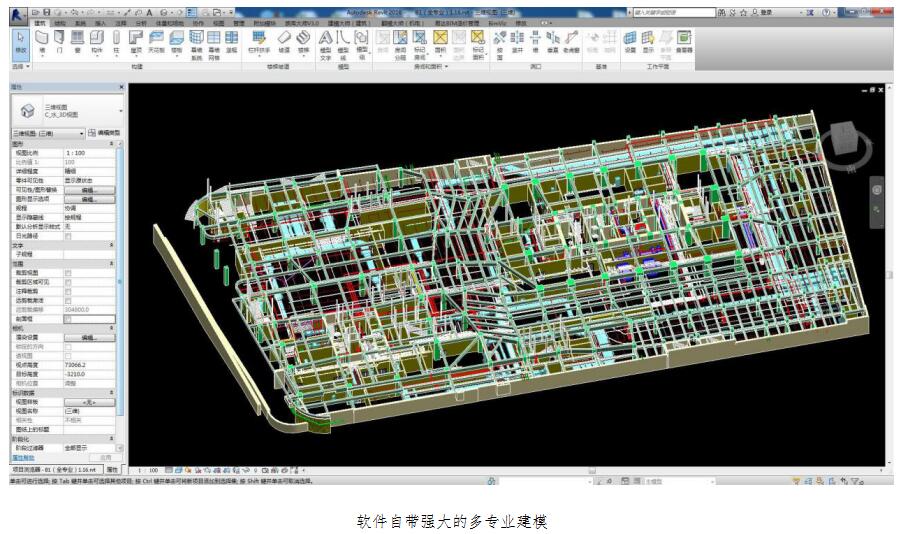Choose the Tag Area (标记面积) tool
Screen dimensions: 901x534
pyautogui.click(x=478, y=45)
